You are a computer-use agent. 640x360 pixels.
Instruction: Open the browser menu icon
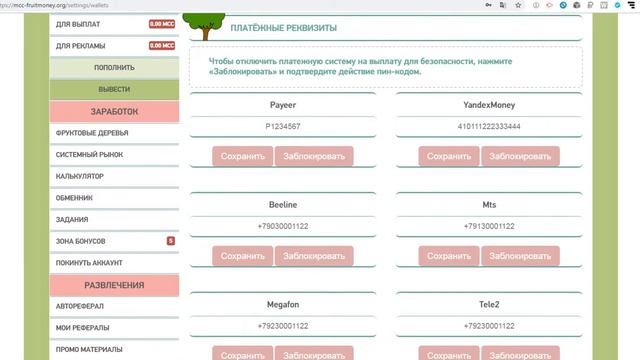click(x=631, y=5)
